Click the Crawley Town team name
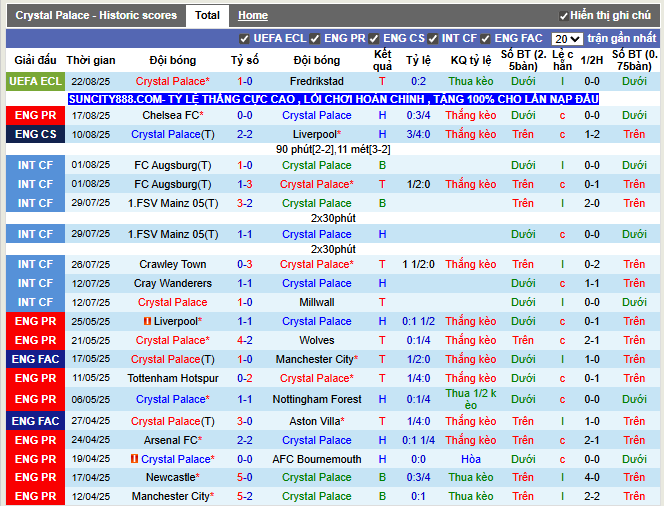The height and width of the screenshot is (506, 664). pyautogui.click(x=173, y=264)
